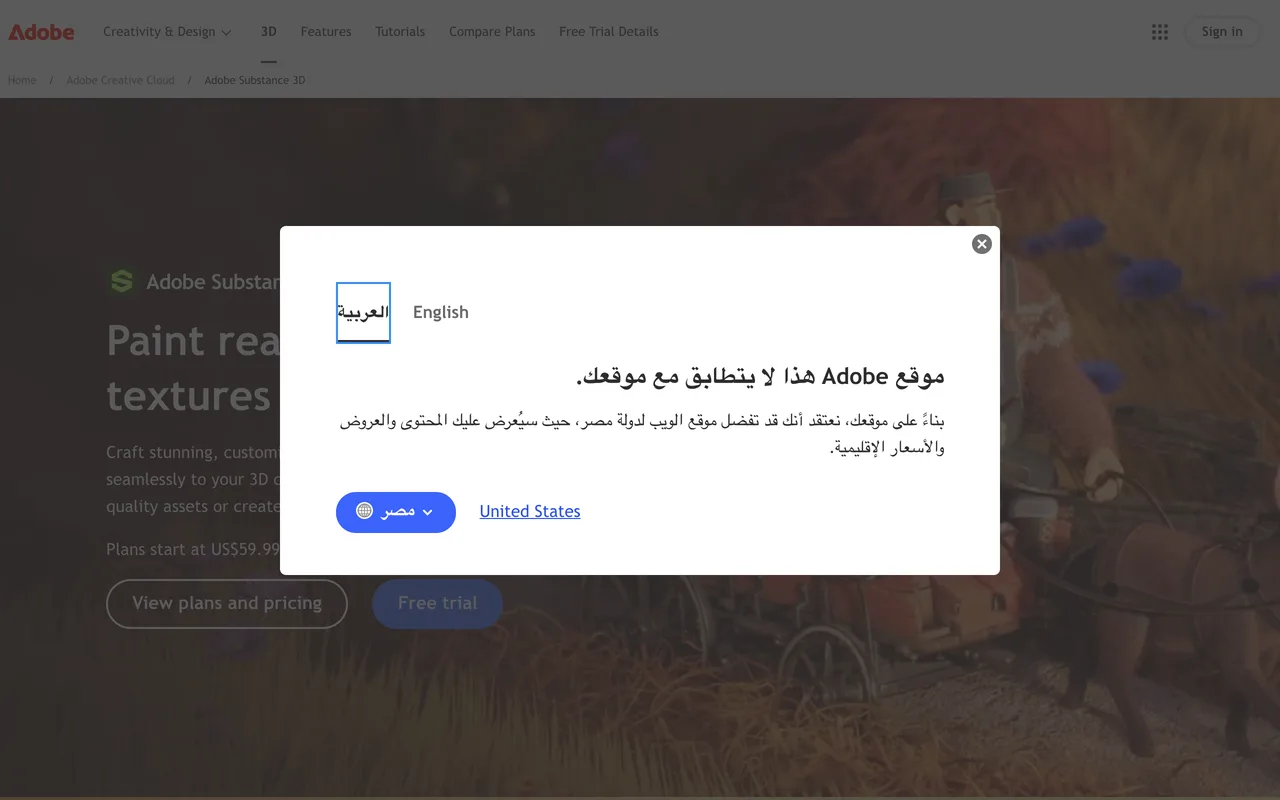This screenshot has width=1280, height=800.
Task: Switch to the English language tab
Action: [x=441, y=312]
